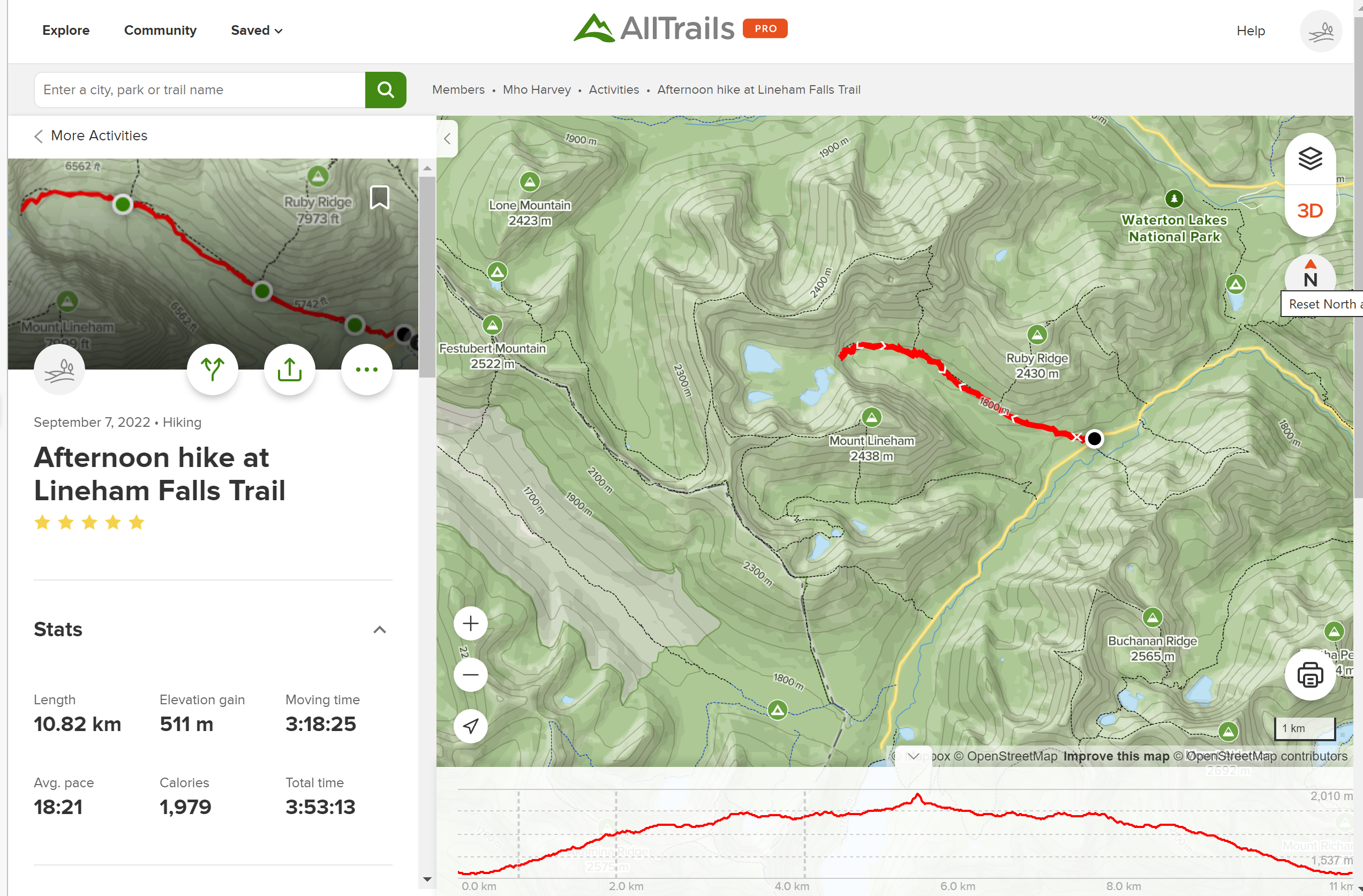Open the Explore menu item

coord(66,31)
